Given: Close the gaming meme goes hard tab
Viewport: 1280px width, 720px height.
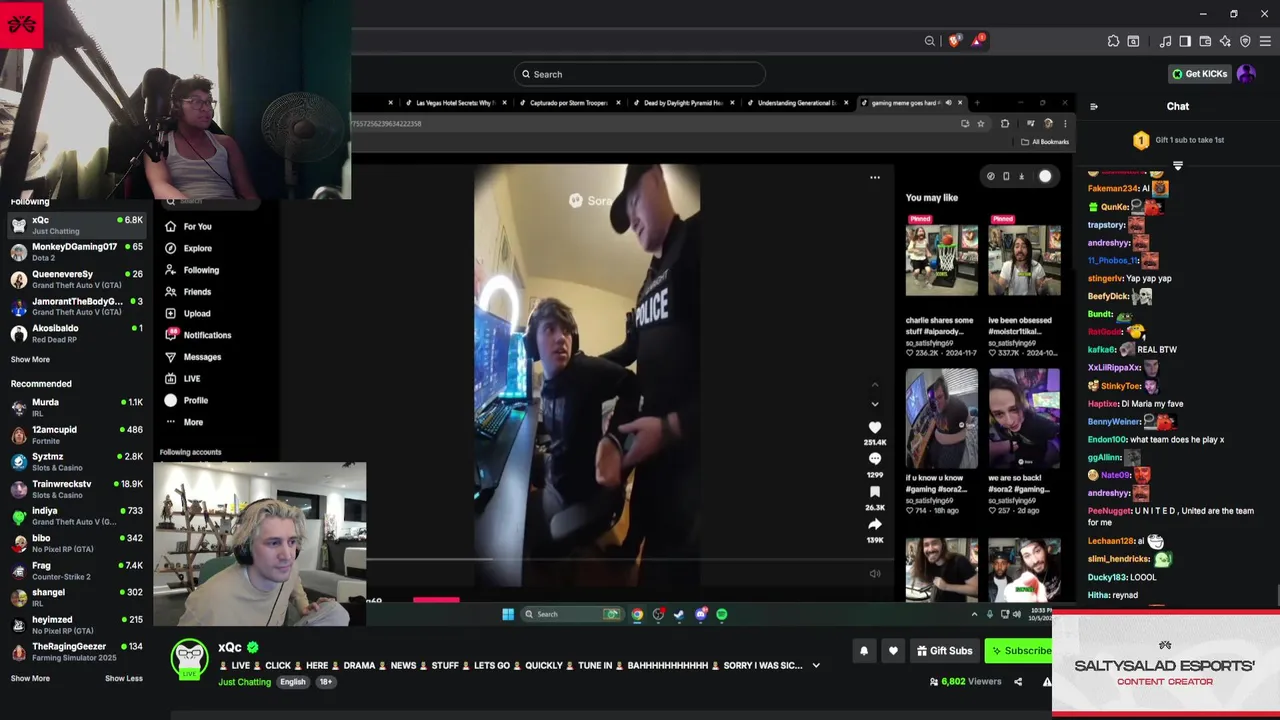Looking at the screenshot, I should (960, 103).
